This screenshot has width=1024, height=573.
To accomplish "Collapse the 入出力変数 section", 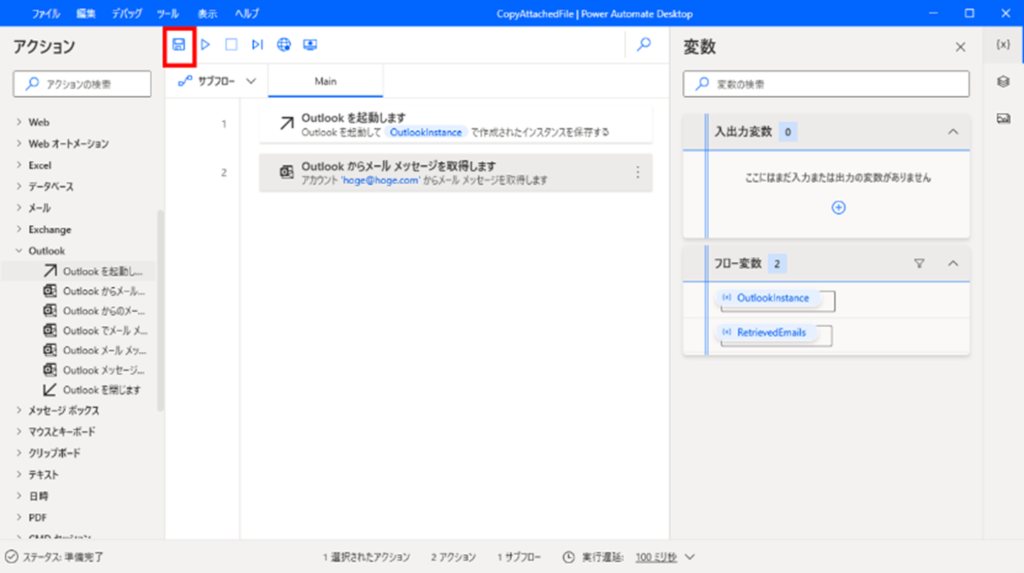I will coord(953,132).
